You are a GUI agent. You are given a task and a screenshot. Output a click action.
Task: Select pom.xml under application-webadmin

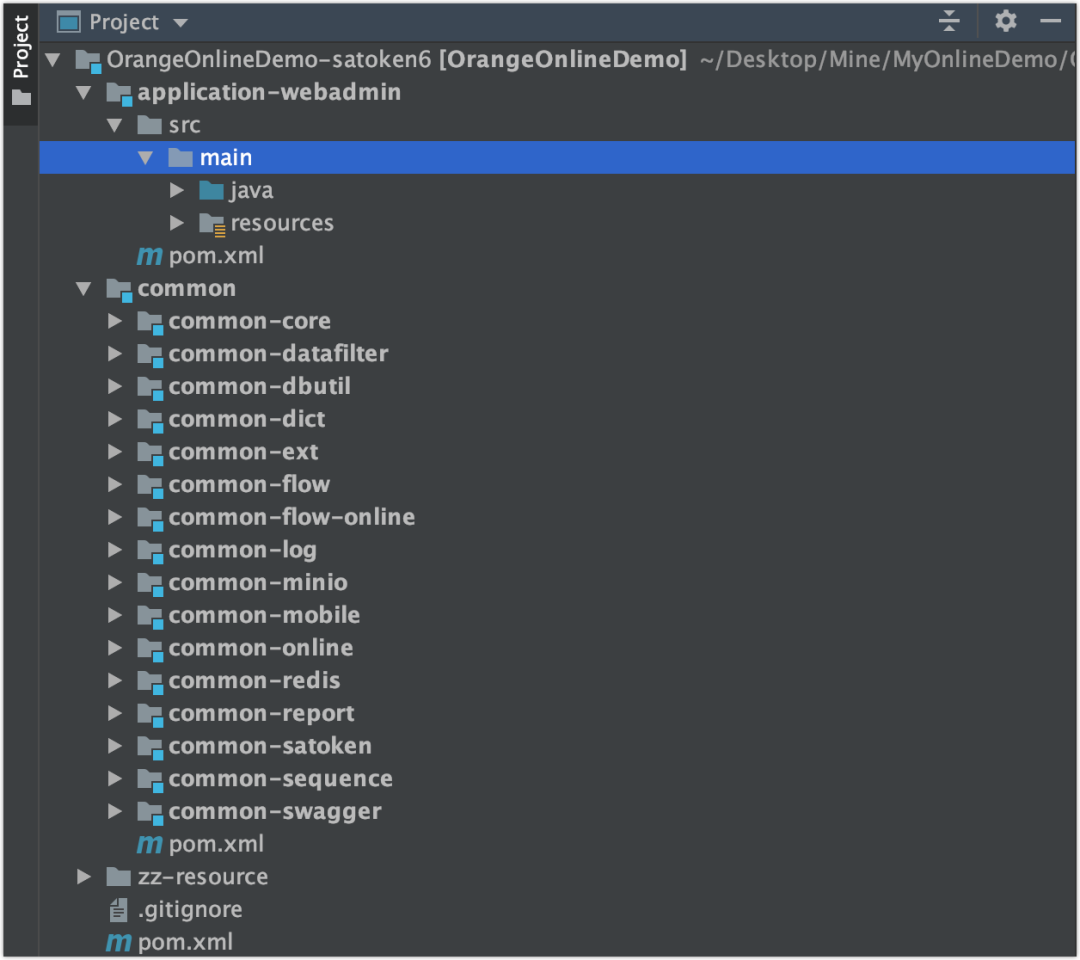tap(216, 255)
